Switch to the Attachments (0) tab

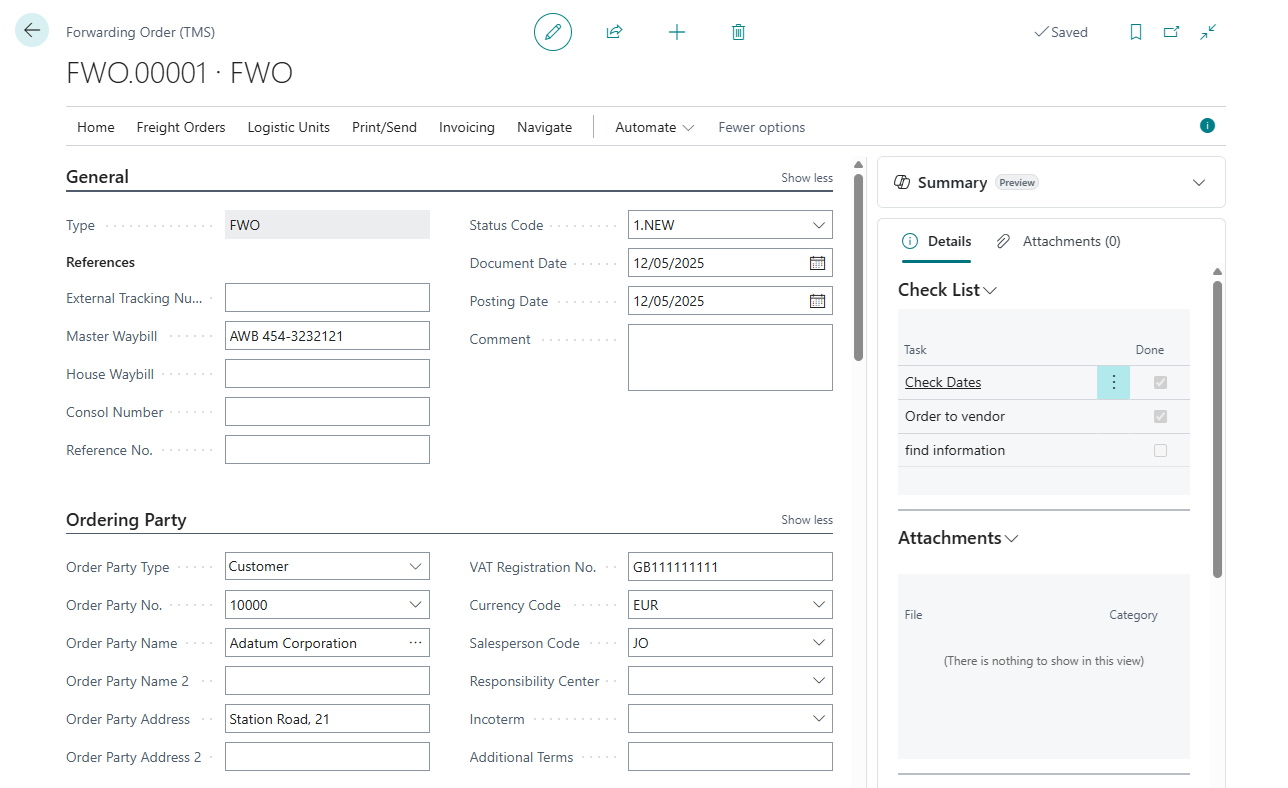[x=1059, y=241]
